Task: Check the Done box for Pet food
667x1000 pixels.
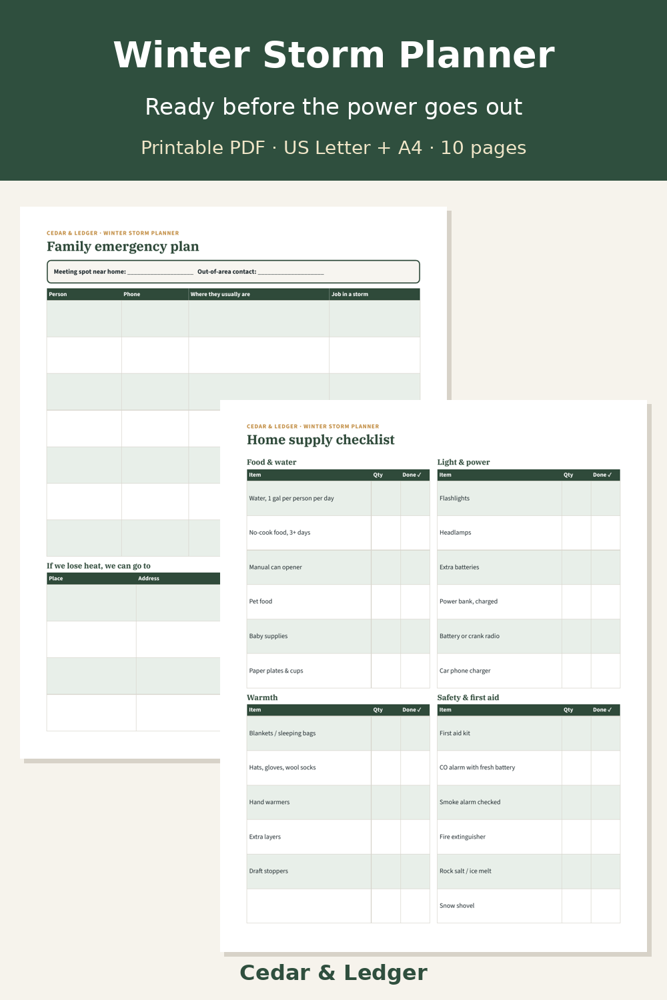Action: [x=415, y=601]
